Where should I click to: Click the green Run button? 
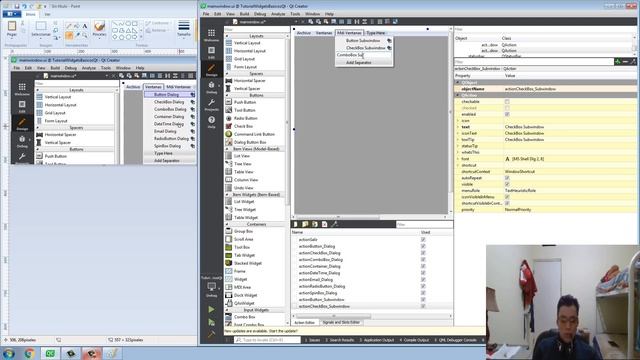211,309
